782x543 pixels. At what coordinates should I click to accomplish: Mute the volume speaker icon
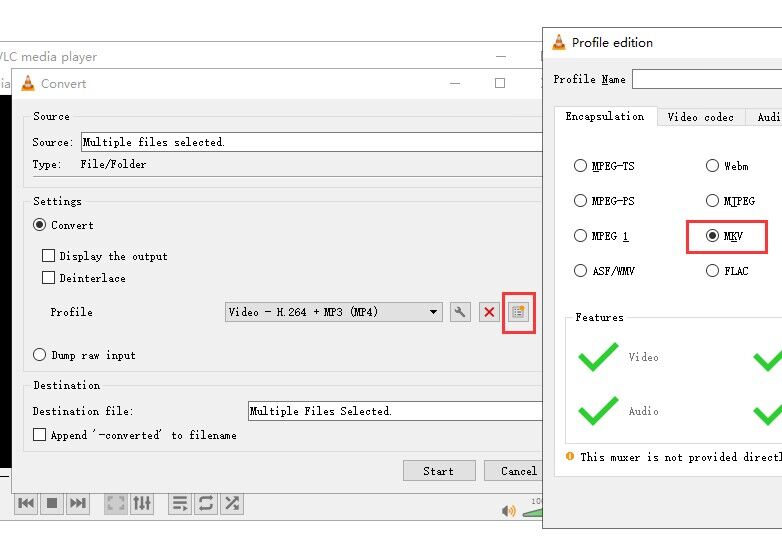509,511
